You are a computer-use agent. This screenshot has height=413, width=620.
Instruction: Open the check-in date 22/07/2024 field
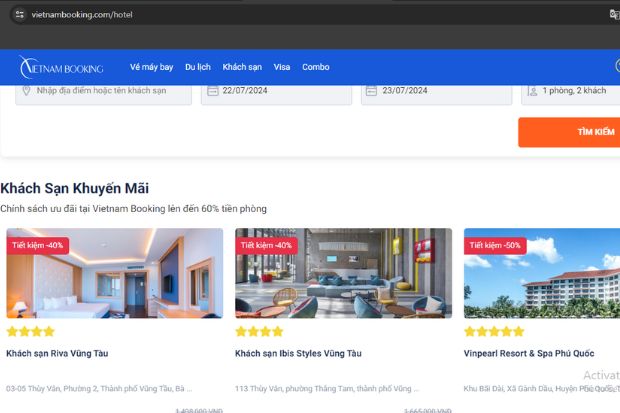[x=276, y=93]
